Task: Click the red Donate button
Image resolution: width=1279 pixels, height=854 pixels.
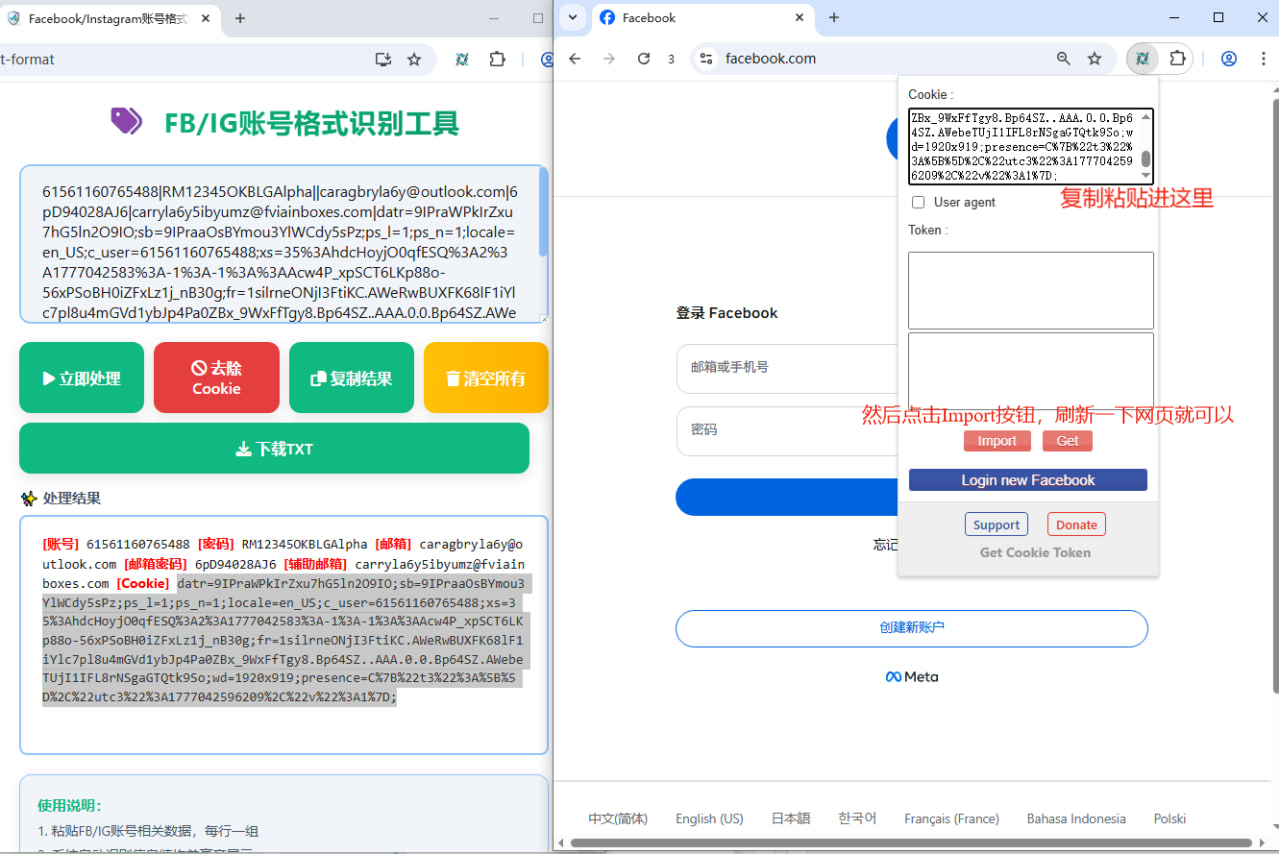Action: [x=1076, y=525]
